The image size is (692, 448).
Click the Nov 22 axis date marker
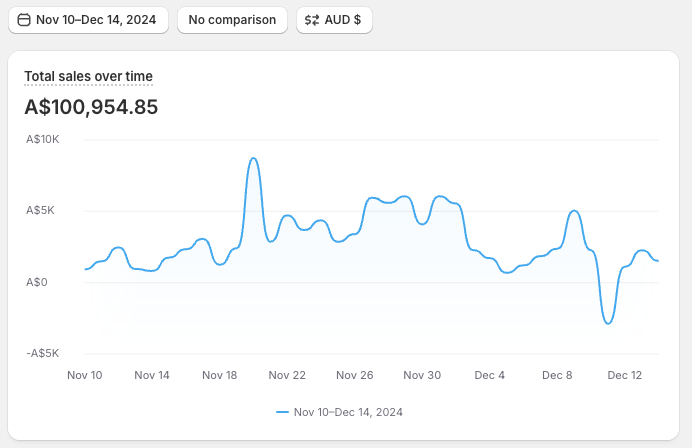click(287, 376)
